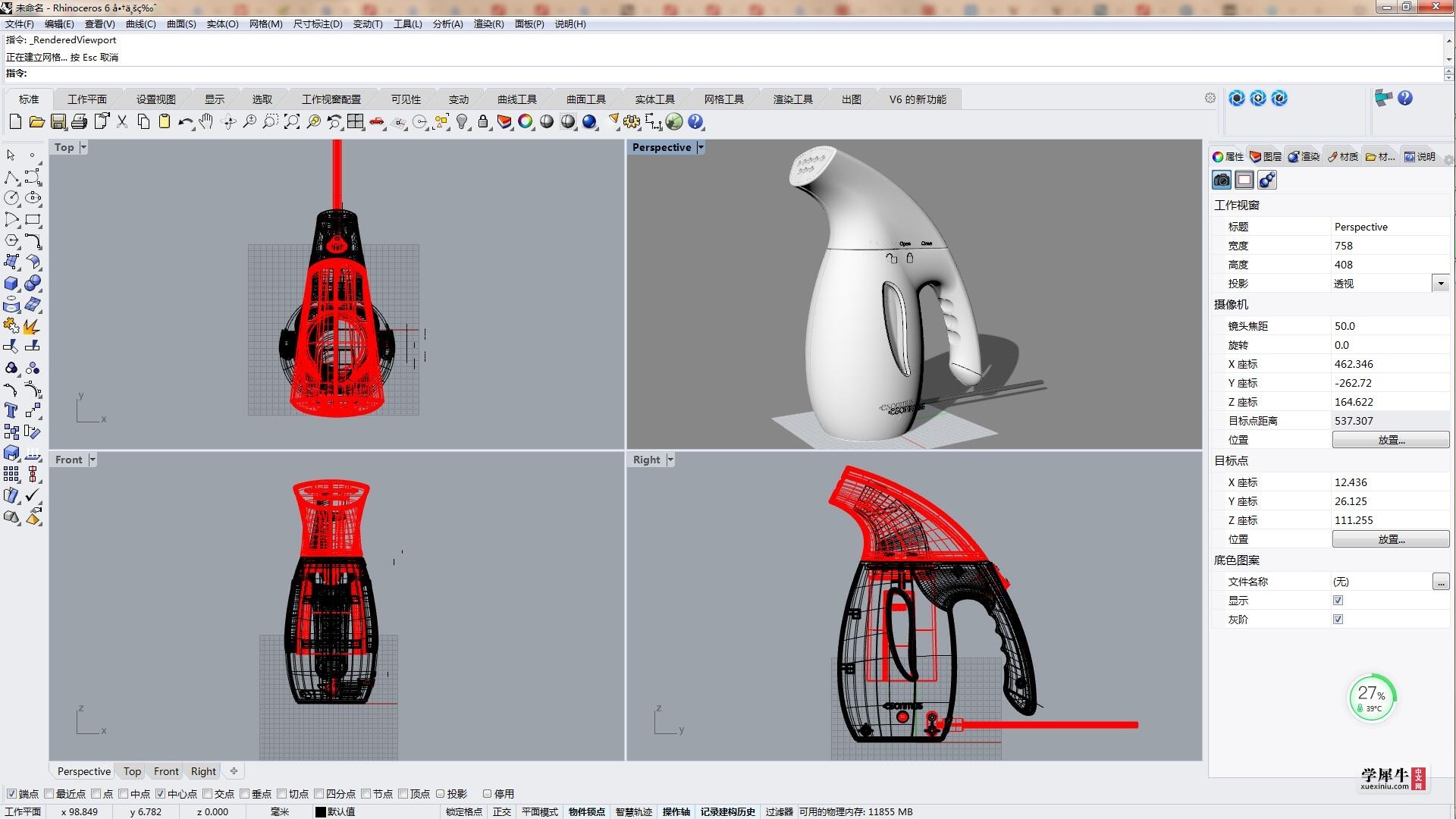Click the blue render sphere icon

589,121
